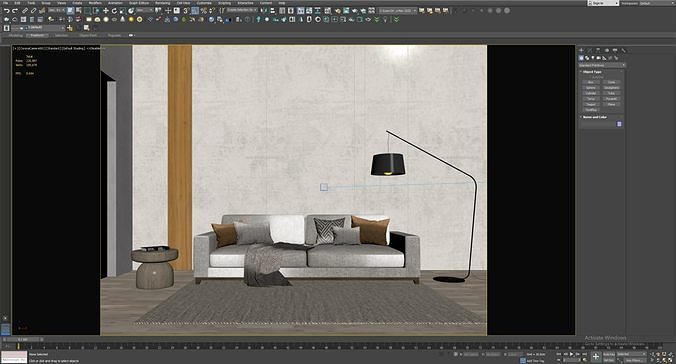Toggle Window/Crossing selection mode
Image resolution: width=676 pixels, height=364 pixels.
point(96,10)
